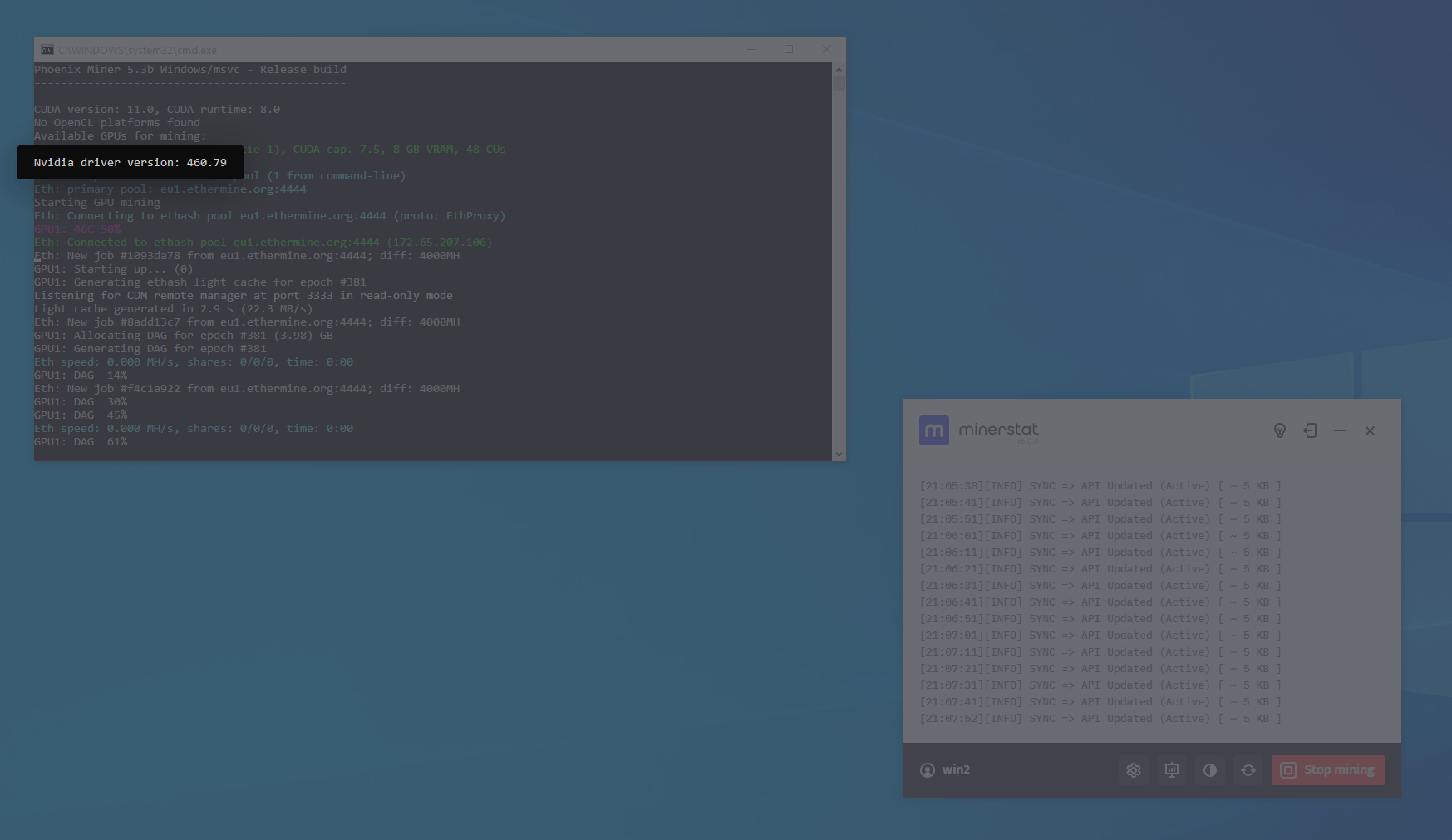
Task: Click the 'Connected to ethash pool' green line
Action: 263,243
